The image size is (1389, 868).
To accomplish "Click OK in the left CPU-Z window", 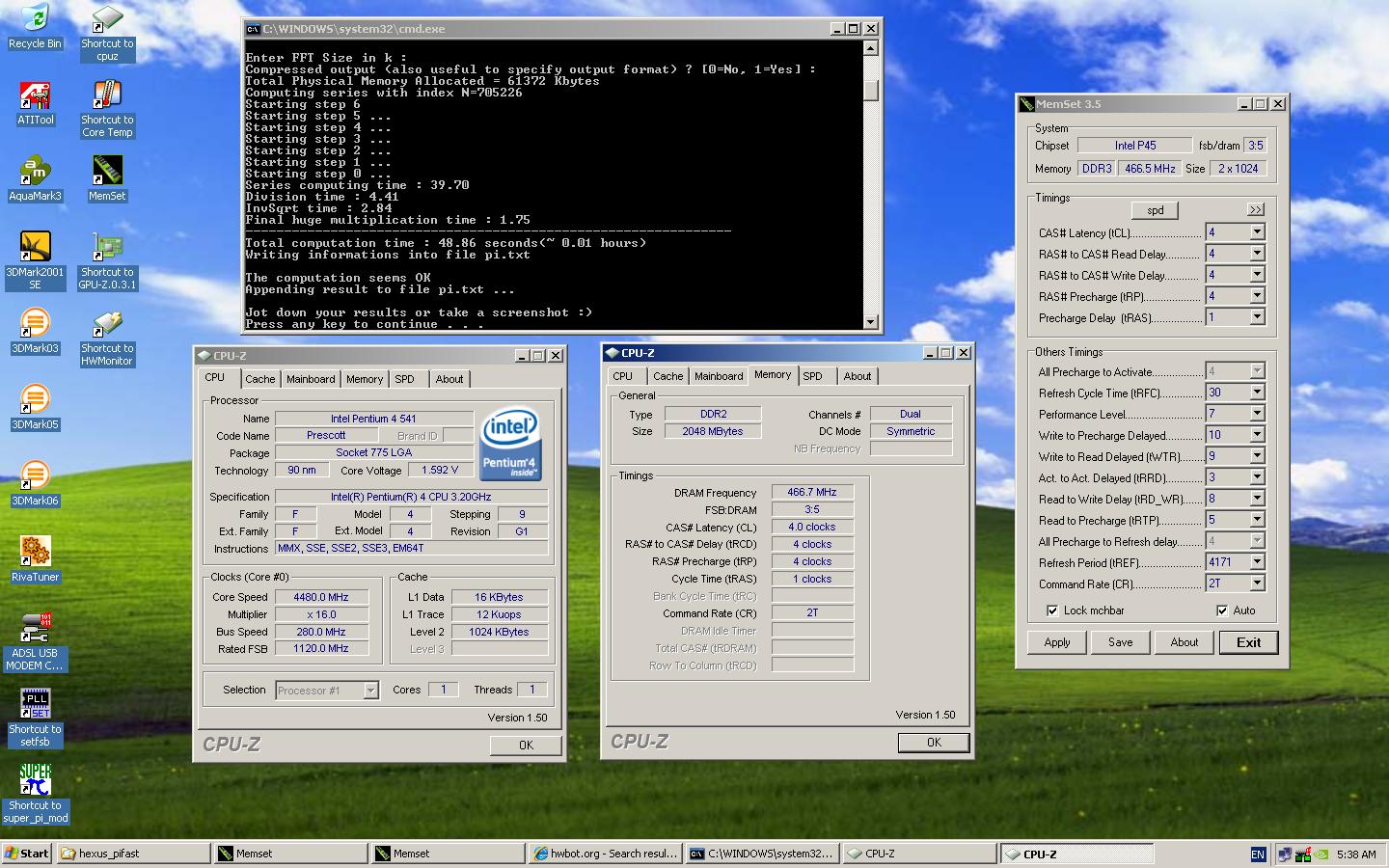I will [x=526, y=745].
